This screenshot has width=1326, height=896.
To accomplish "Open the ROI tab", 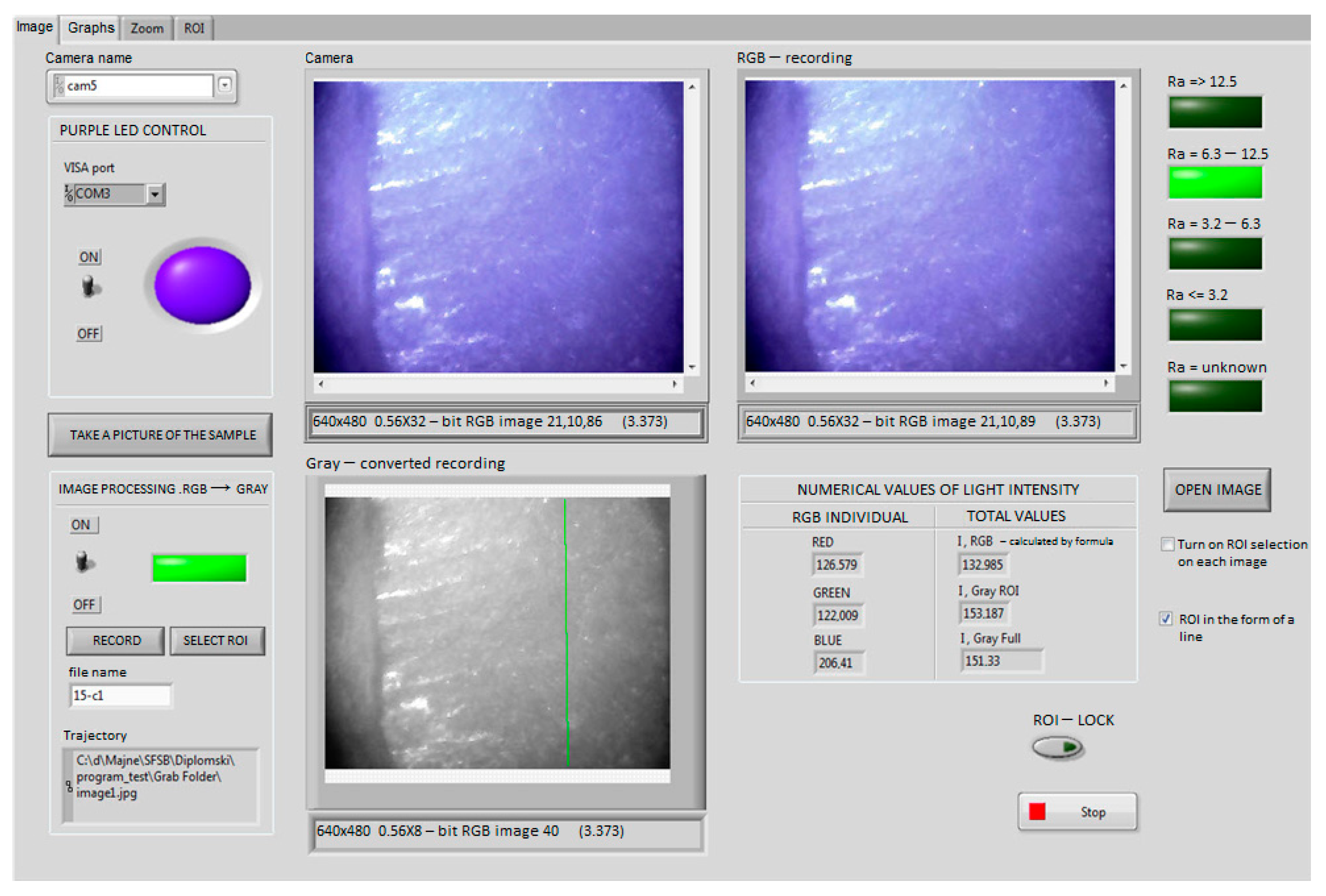I will (194, 27).
